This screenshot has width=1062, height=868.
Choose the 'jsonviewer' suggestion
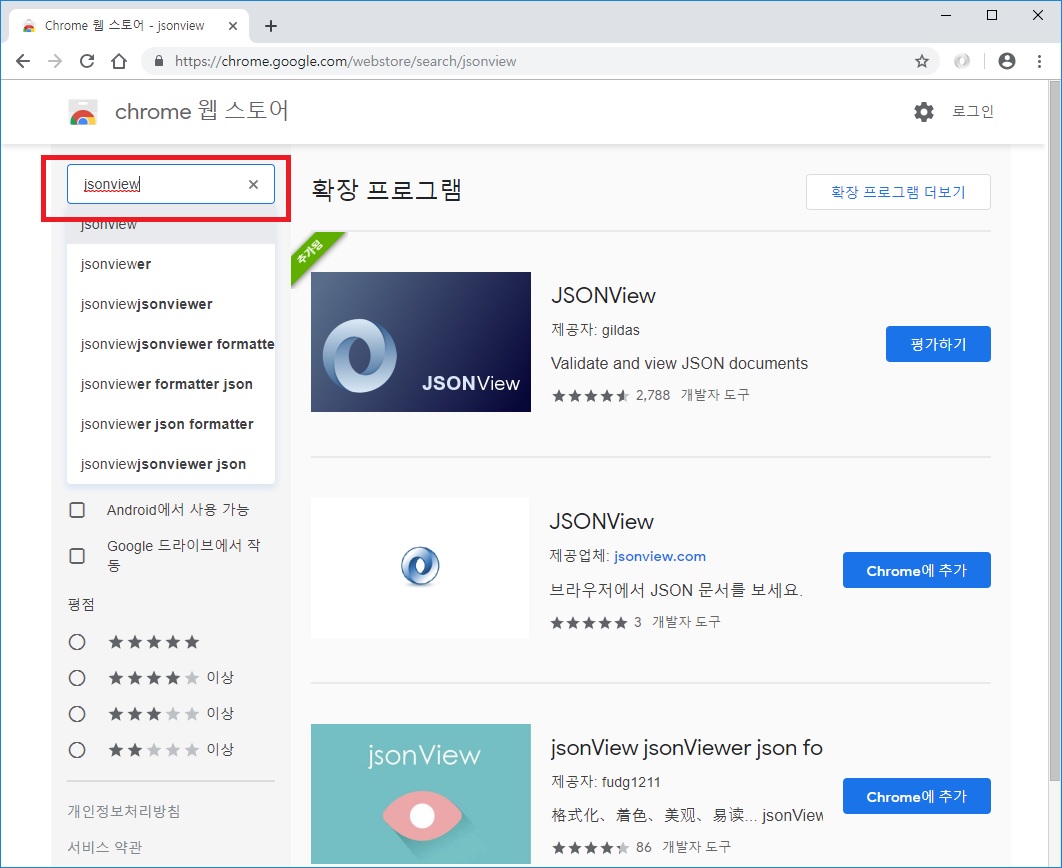[171, 264]
